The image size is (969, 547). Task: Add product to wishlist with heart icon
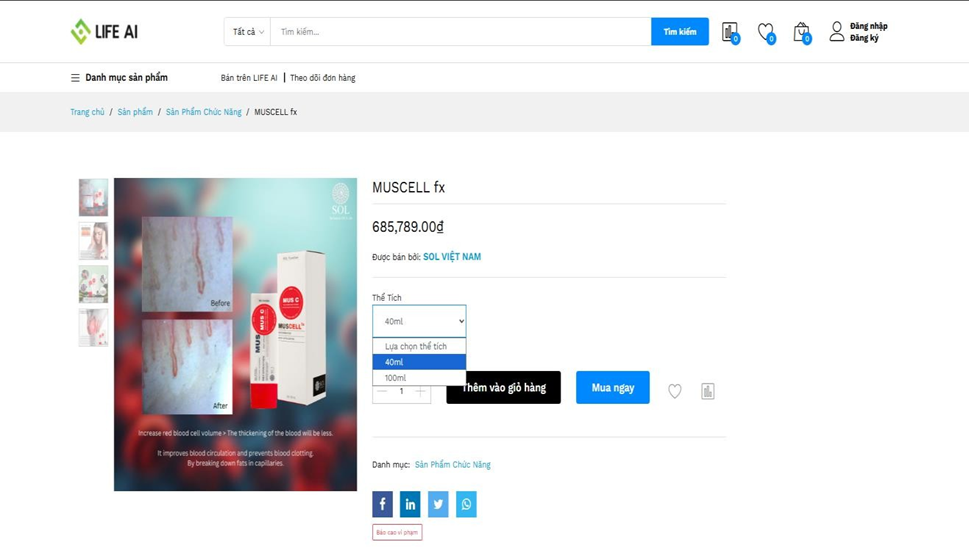[675, 391]
